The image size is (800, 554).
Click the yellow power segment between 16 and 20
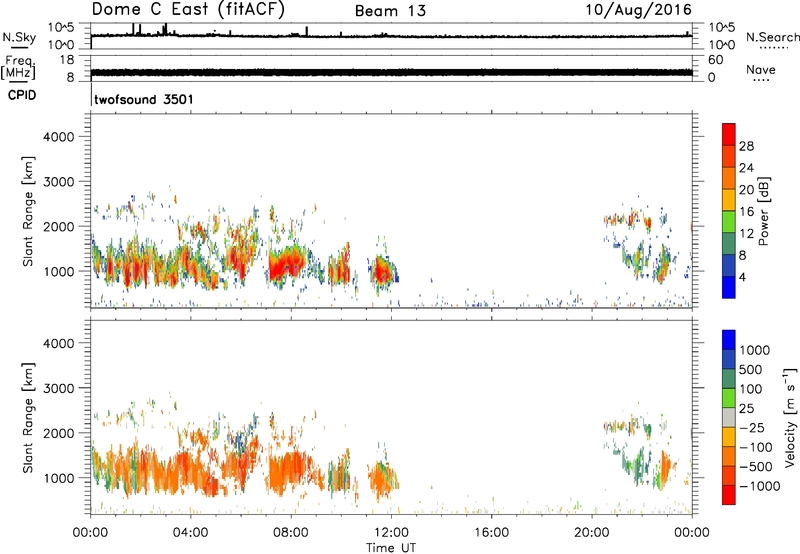coord(729,199)
